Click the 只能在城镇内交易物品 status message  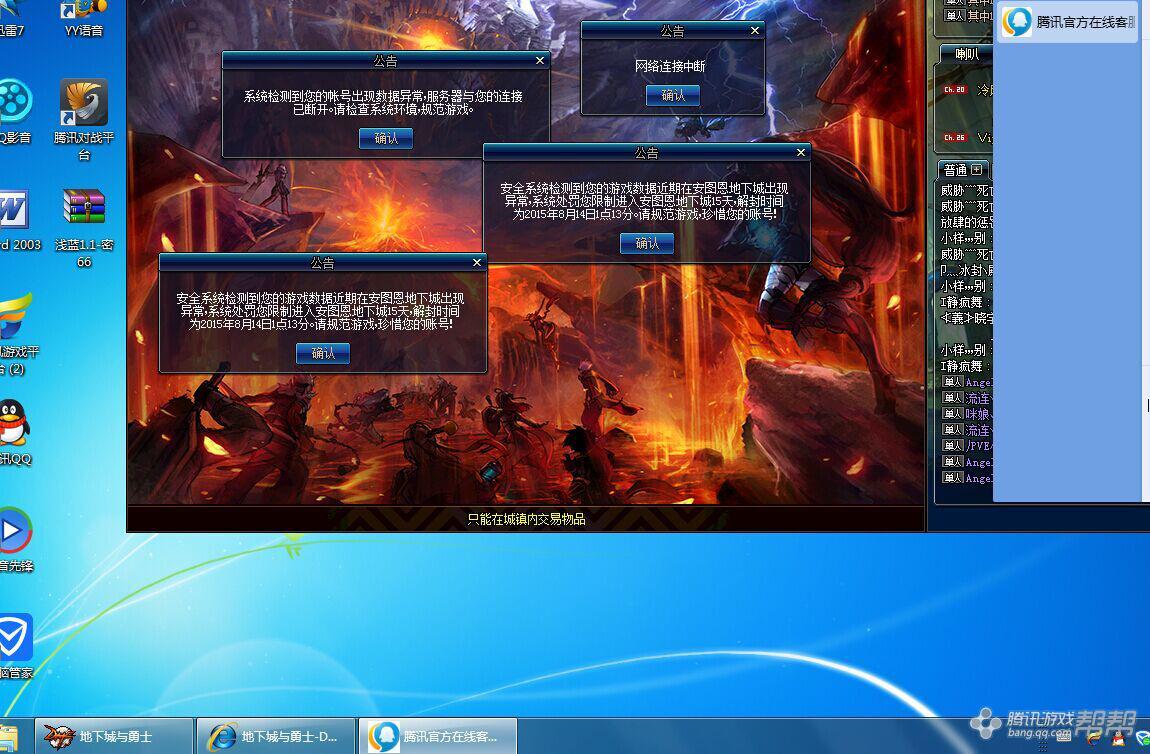(x=527, y=519)
